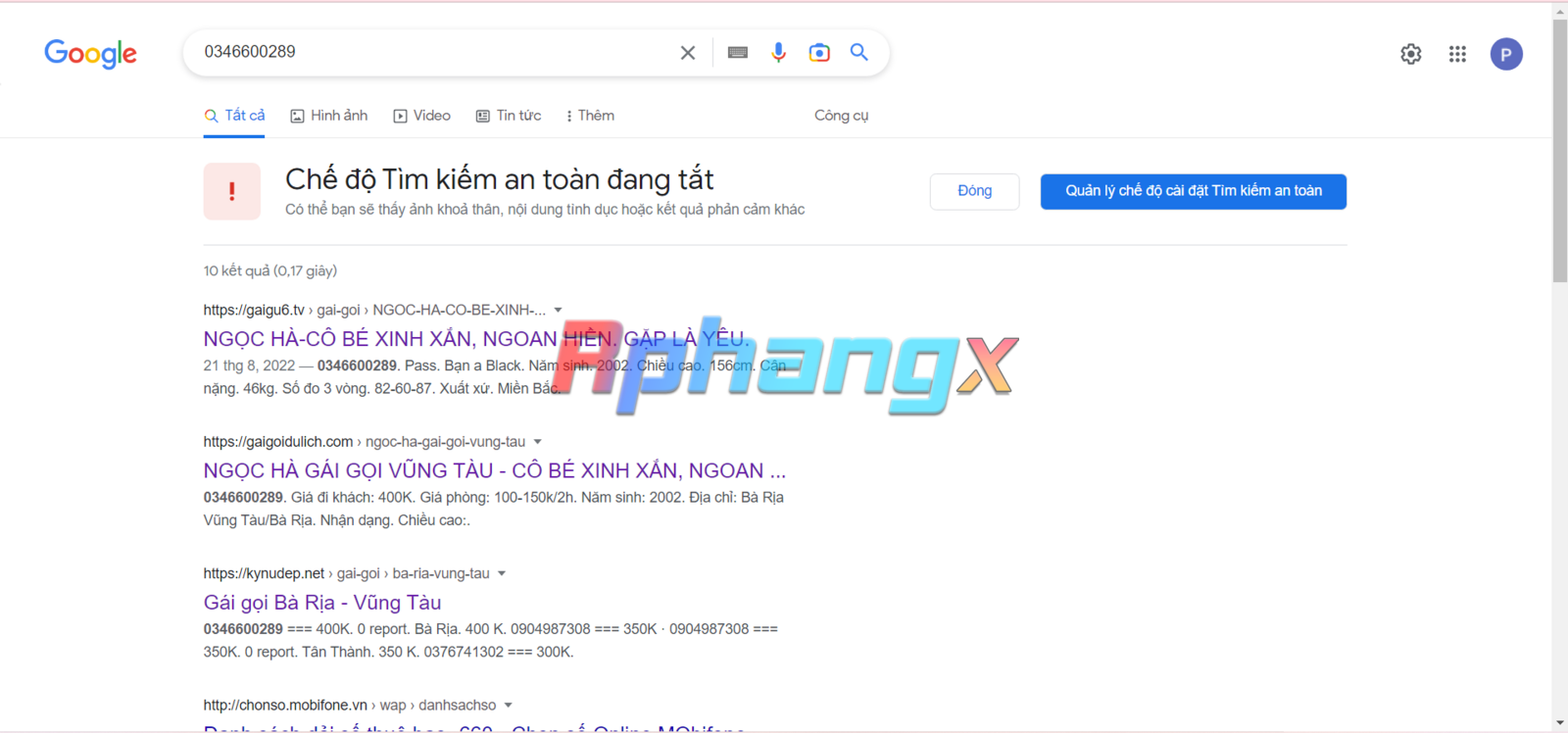
Task: Dismiss the notice with the Đóng button
Action: point(975,191)
